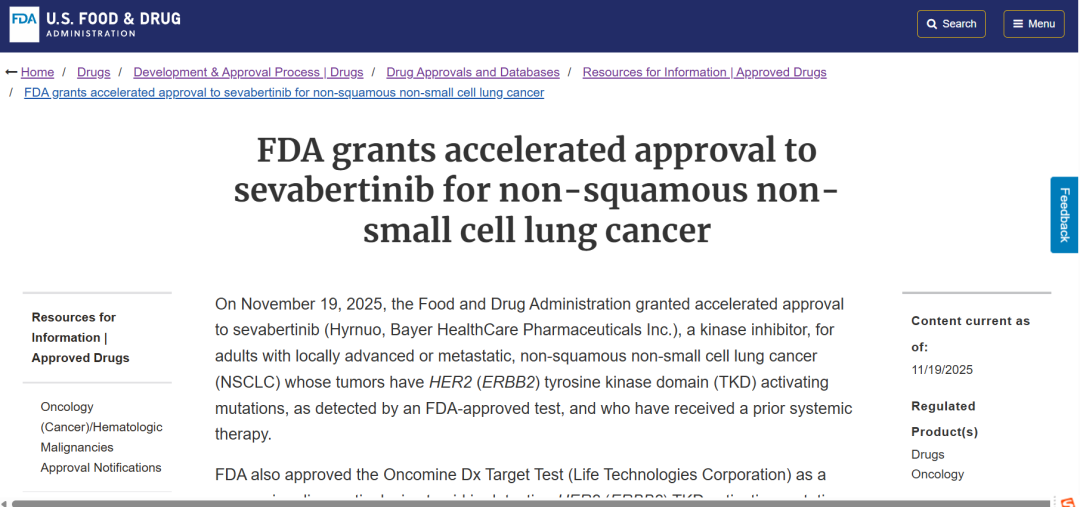Click the Menu label text in the header
Viewport: 1080px width, 507px height.
tap(1041, 24)
